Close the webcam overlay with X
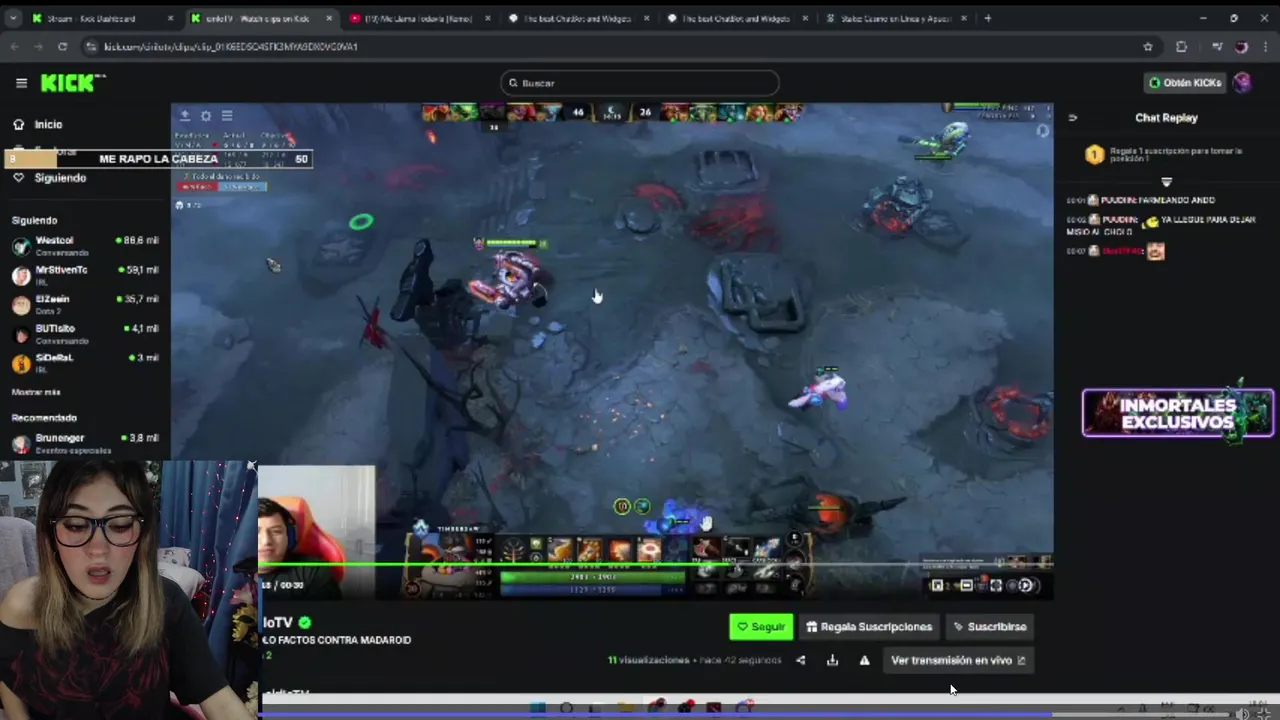This screenshot has height=720, width=1280. pos(252,466)
